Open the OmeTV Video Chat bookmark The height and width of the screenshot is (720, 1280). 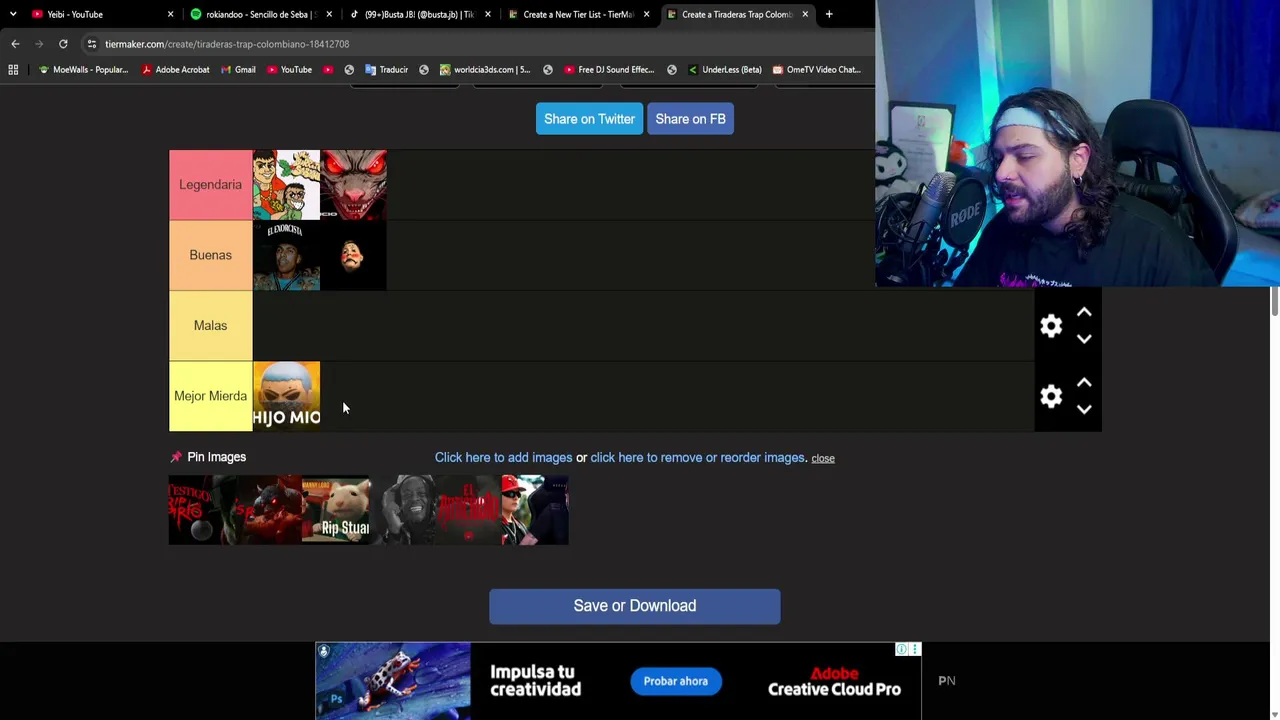coord(817,70)
